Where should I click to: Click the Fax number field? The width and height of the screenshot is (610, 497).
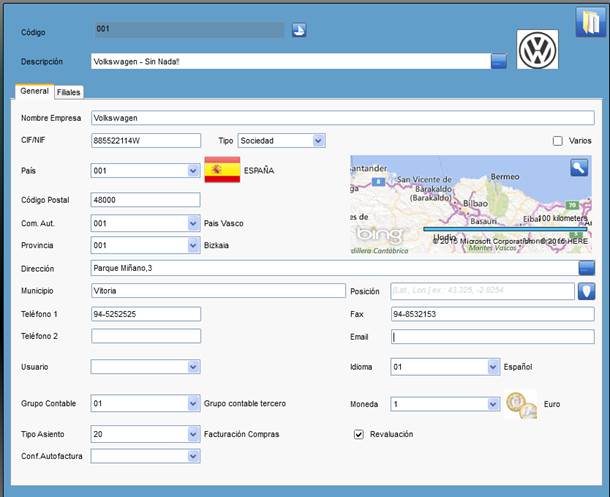coord(493,314)
